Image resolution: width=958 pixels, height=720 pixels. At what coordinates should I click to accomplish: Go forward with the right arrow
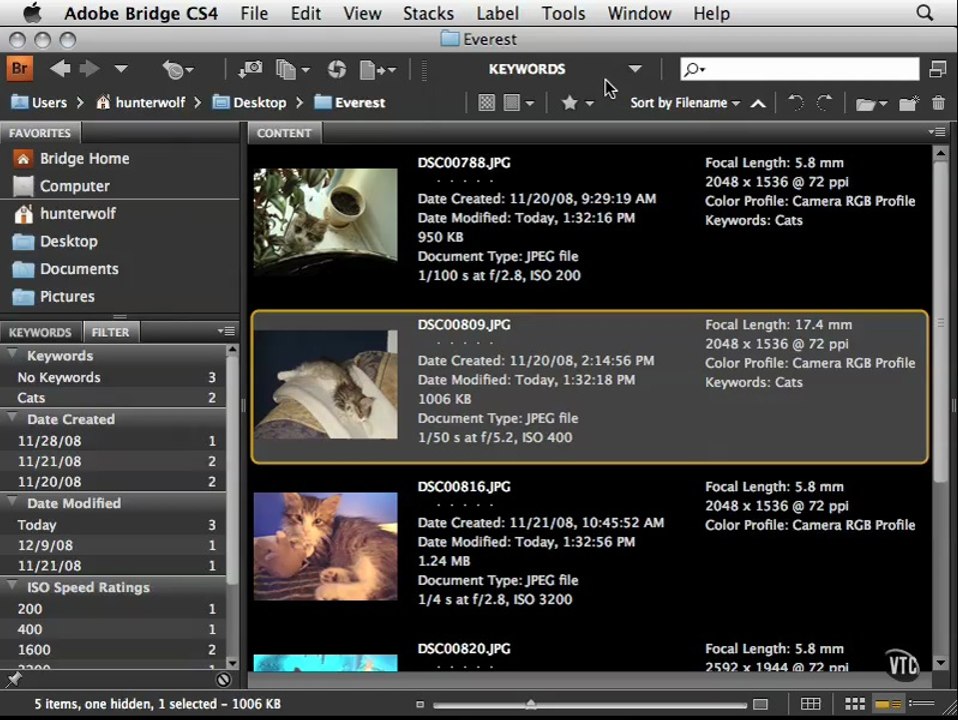(x=90, y=68)
